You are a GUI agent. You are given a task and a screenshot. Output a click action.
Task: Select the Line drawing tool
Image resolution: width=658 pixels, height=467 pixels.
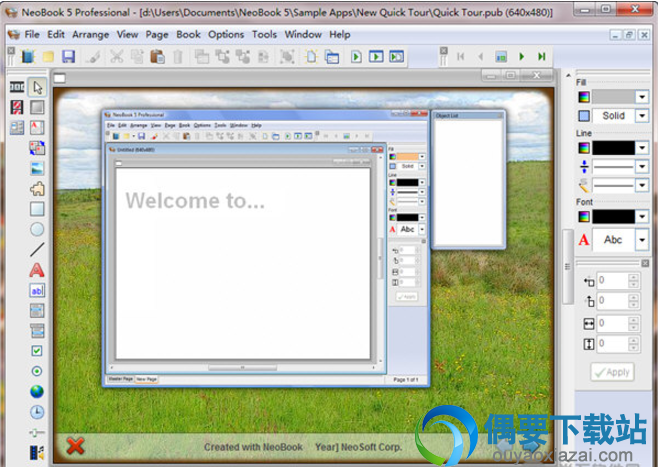pyautogui.click(x=37, y=249)
